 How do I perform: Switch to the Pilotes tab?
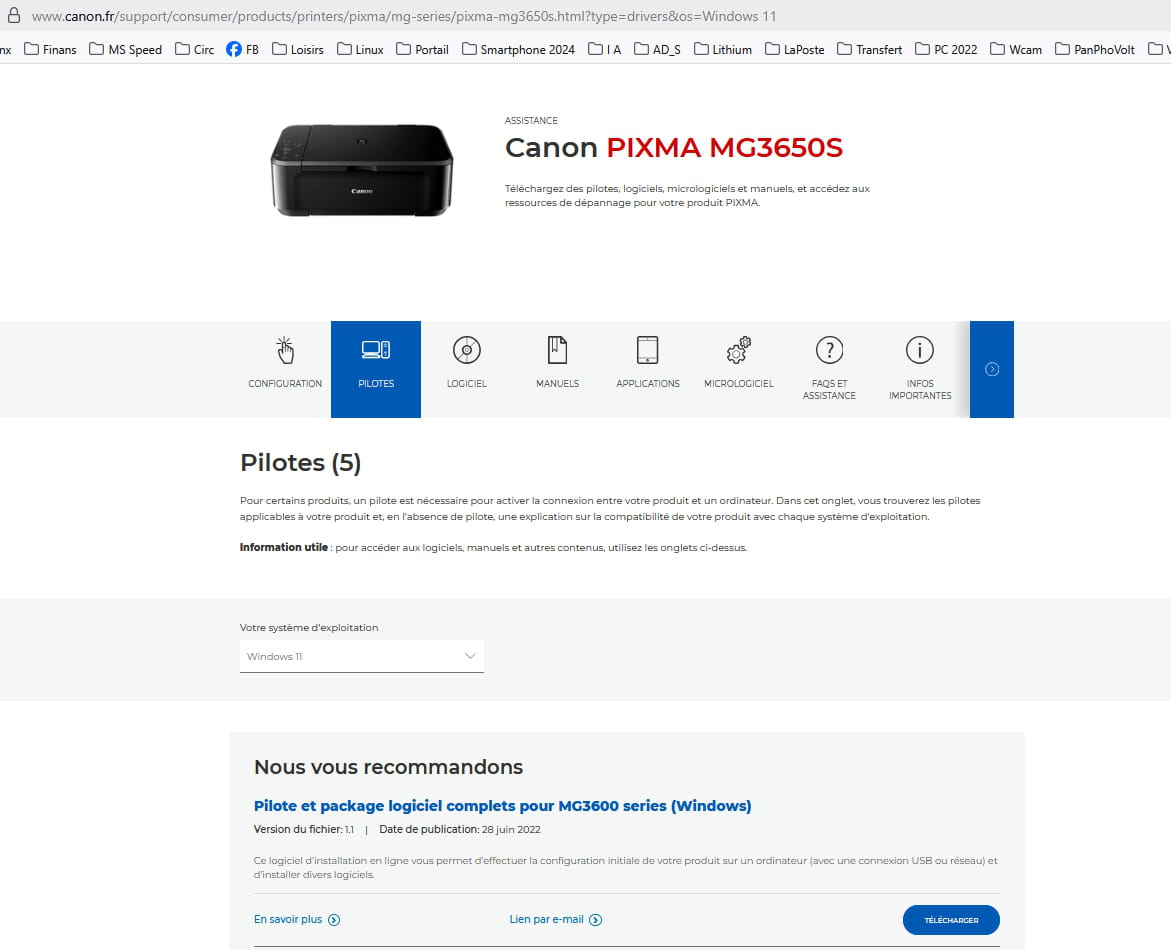(376, 368)
